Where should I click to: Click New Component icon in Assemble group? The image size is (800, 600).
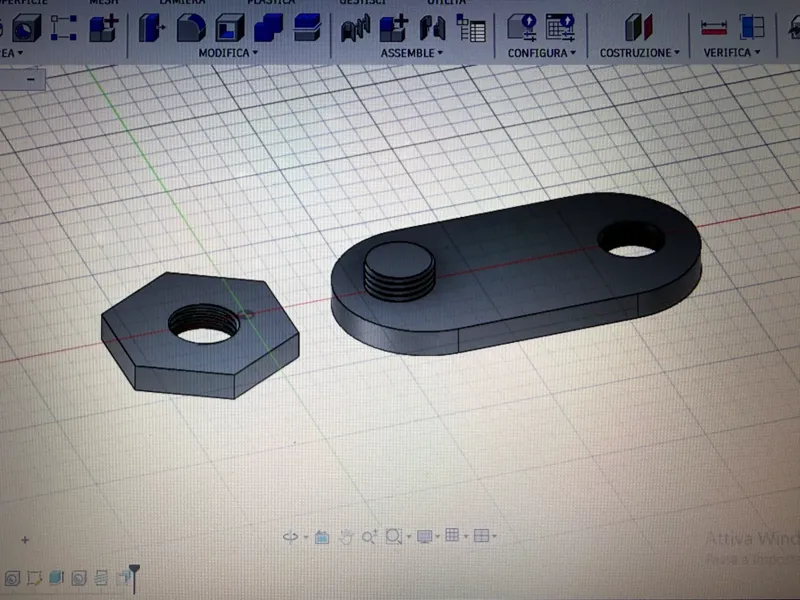[394, 28]
